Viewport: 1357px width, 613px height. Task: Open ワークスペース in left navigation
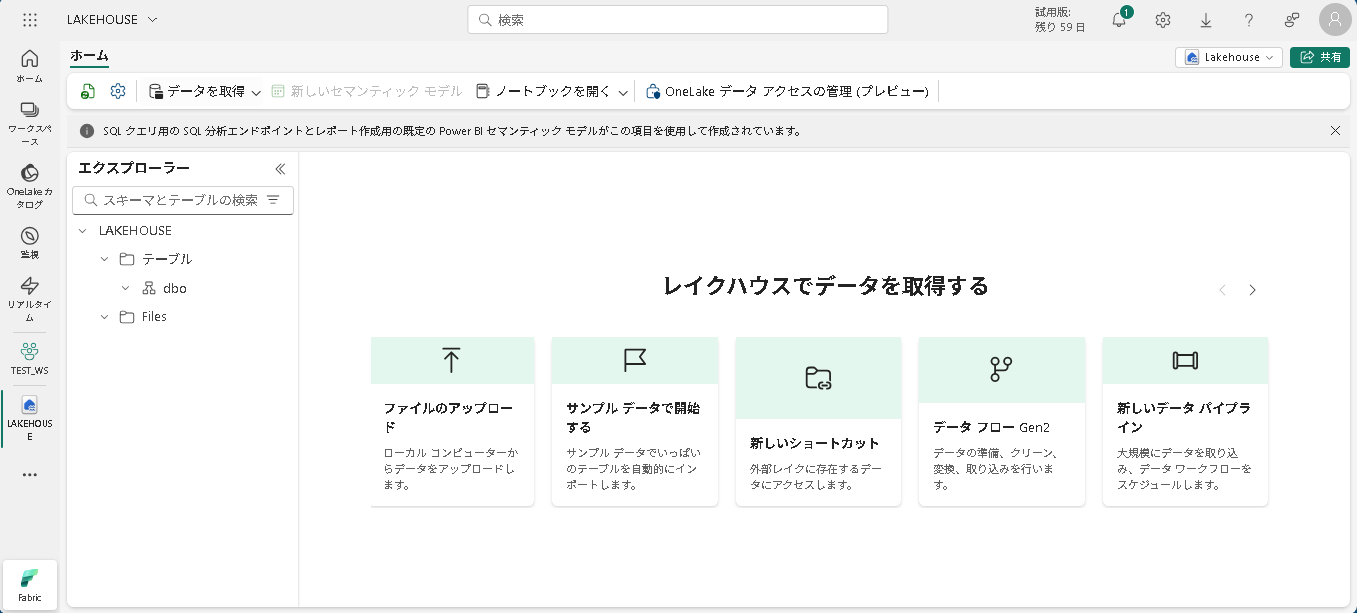click(x=30, y=123)
